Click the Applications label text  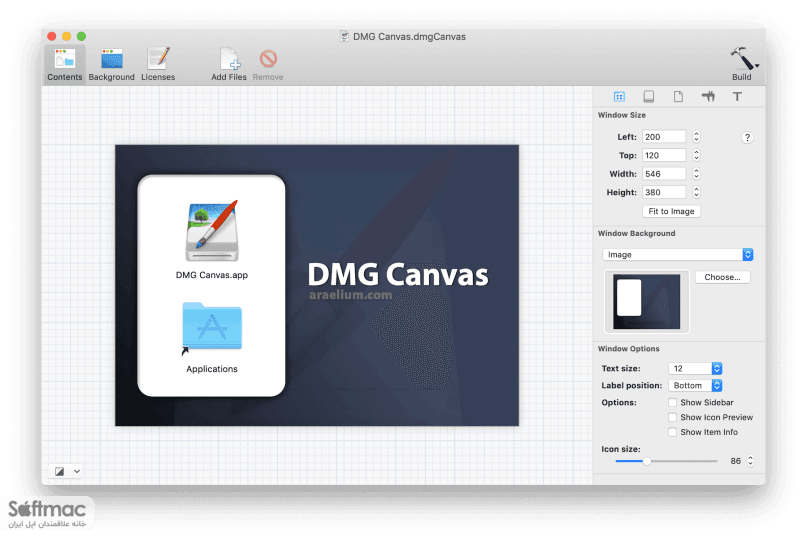coord(212,369)
